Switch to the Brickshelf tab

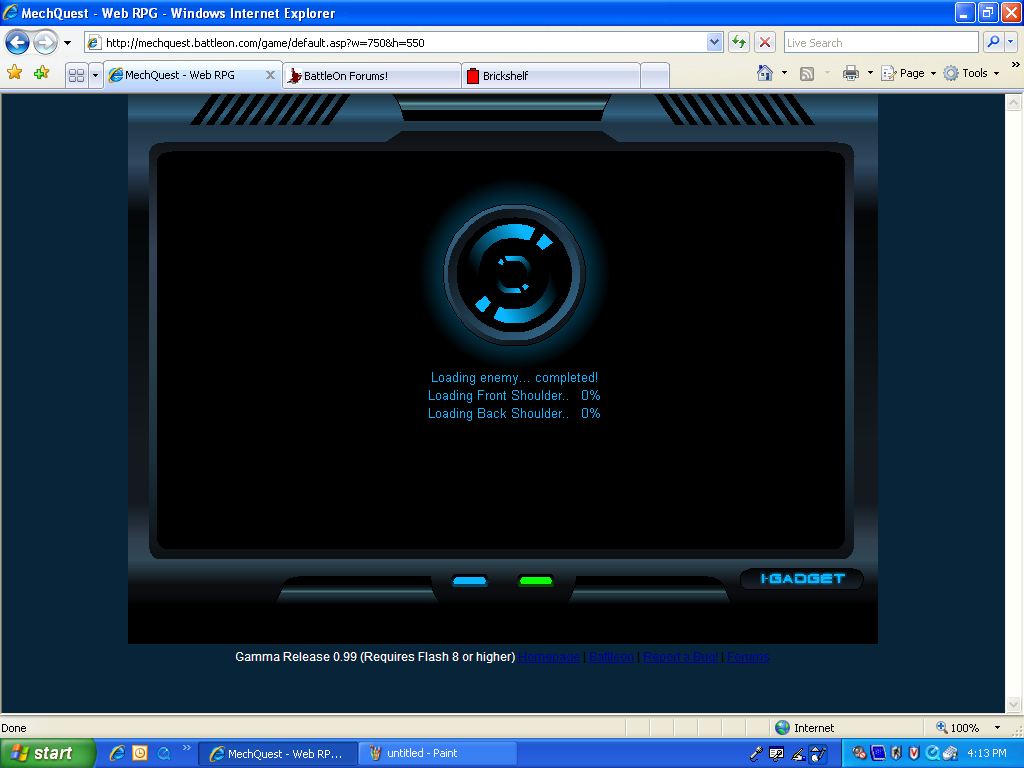(548, 74)
